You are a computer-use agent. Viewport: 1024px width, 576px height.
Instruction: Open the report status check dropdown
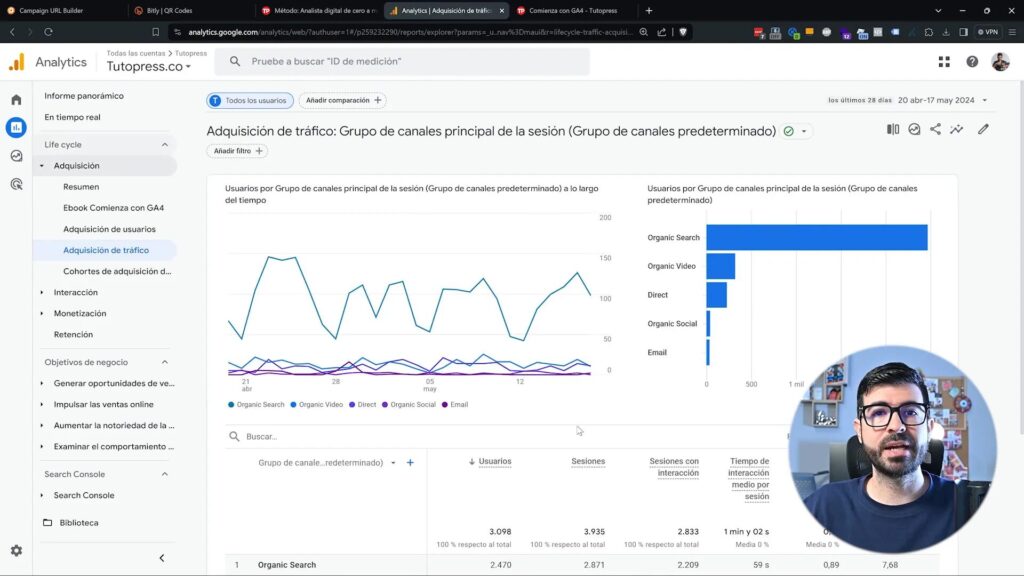(796, 131)
